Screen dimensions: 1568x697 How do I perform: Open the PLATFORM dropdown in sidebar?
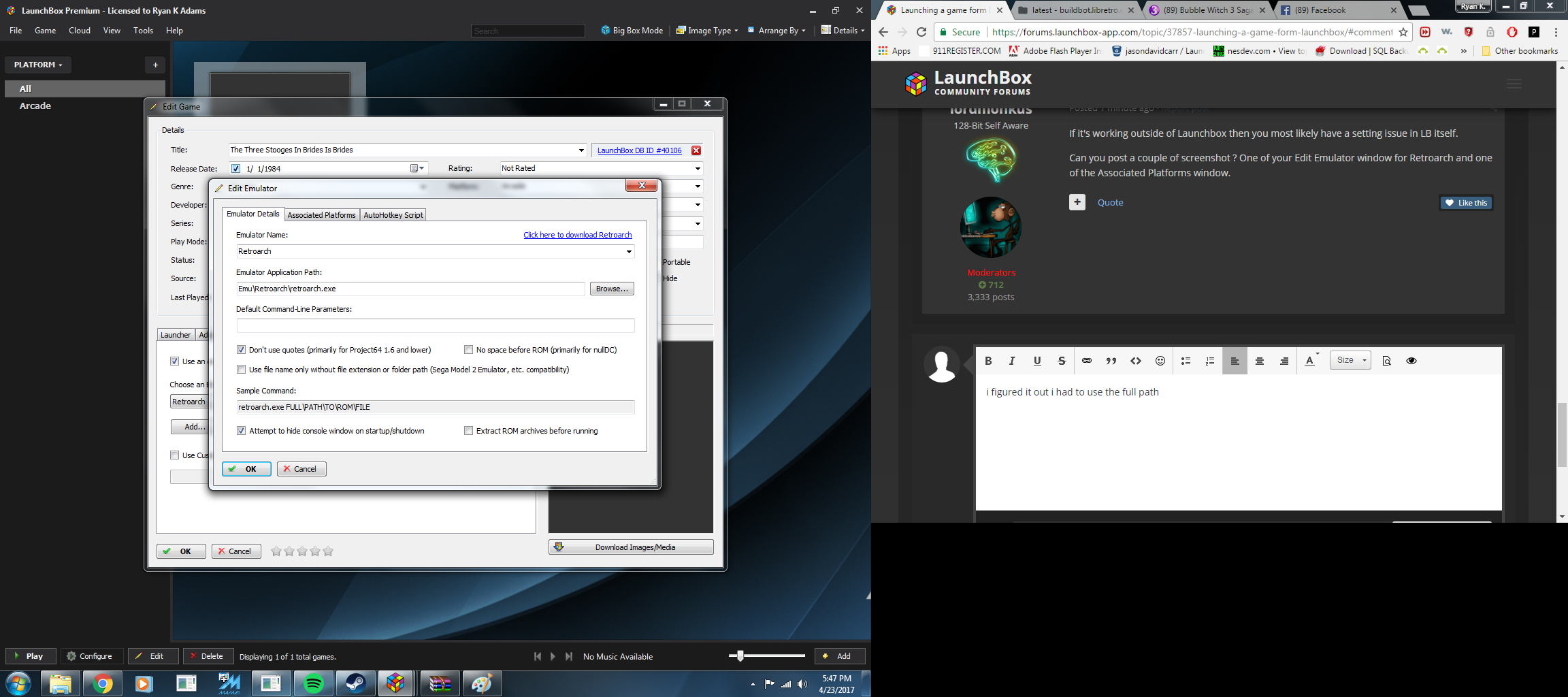pos(38,65)
